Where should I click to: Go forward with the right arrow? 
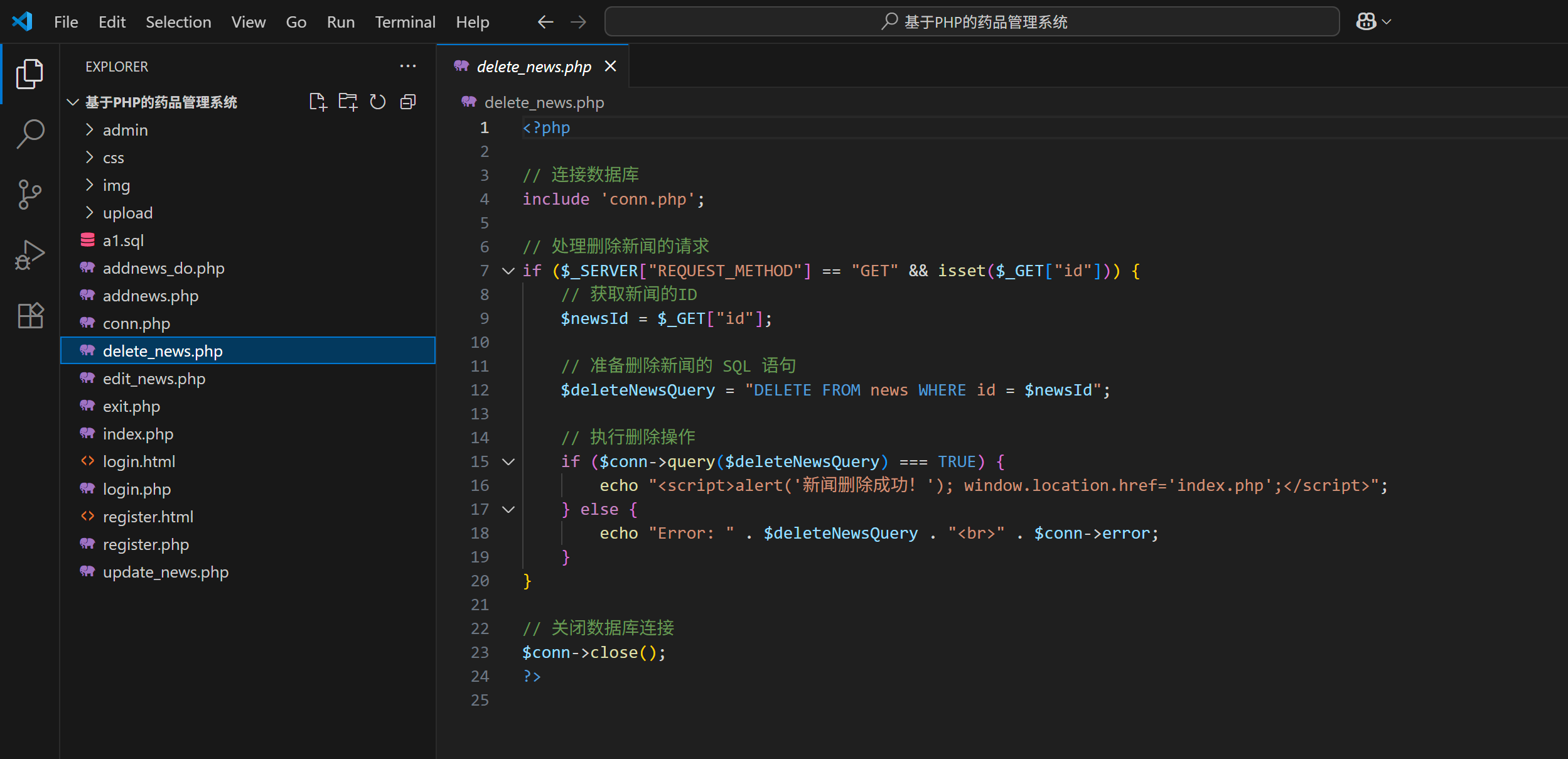click(578, 22)
